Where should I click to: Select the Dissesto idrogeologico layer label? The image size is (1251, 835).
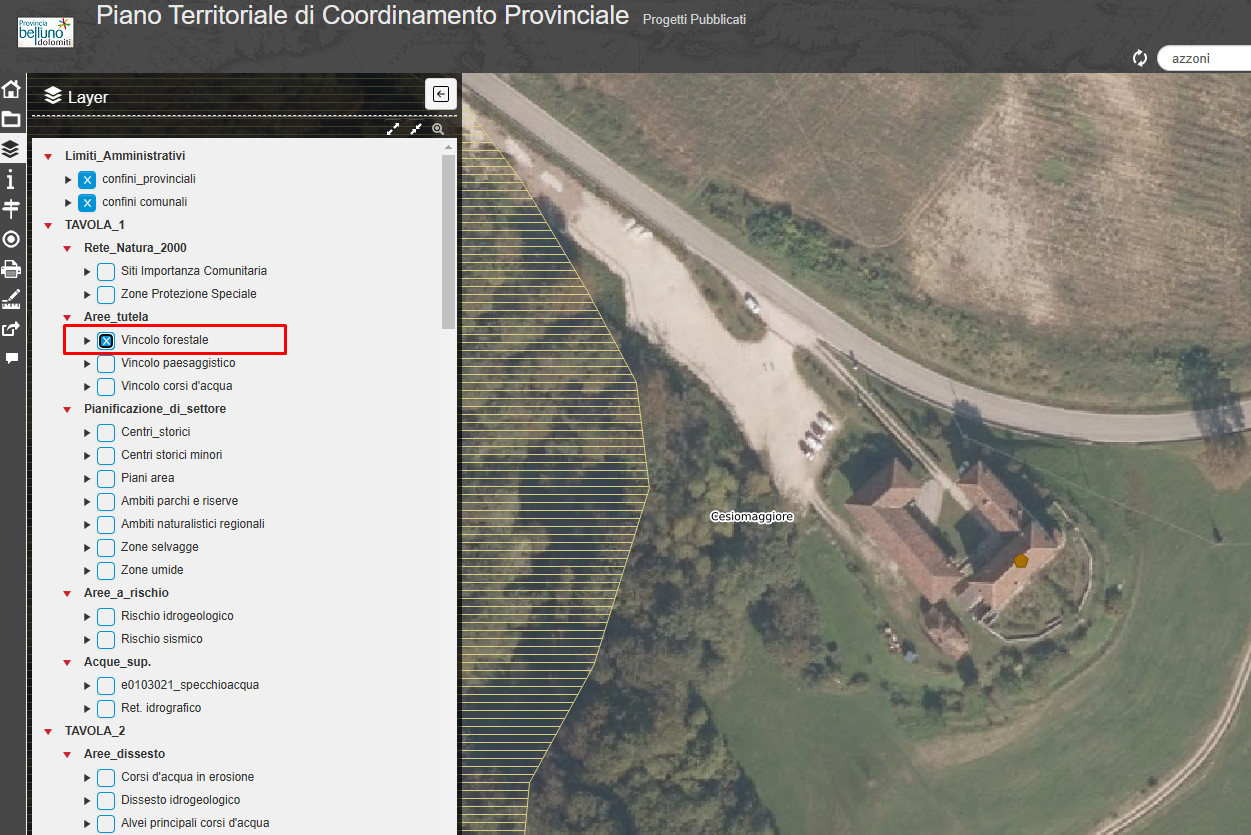coord(181,800)
